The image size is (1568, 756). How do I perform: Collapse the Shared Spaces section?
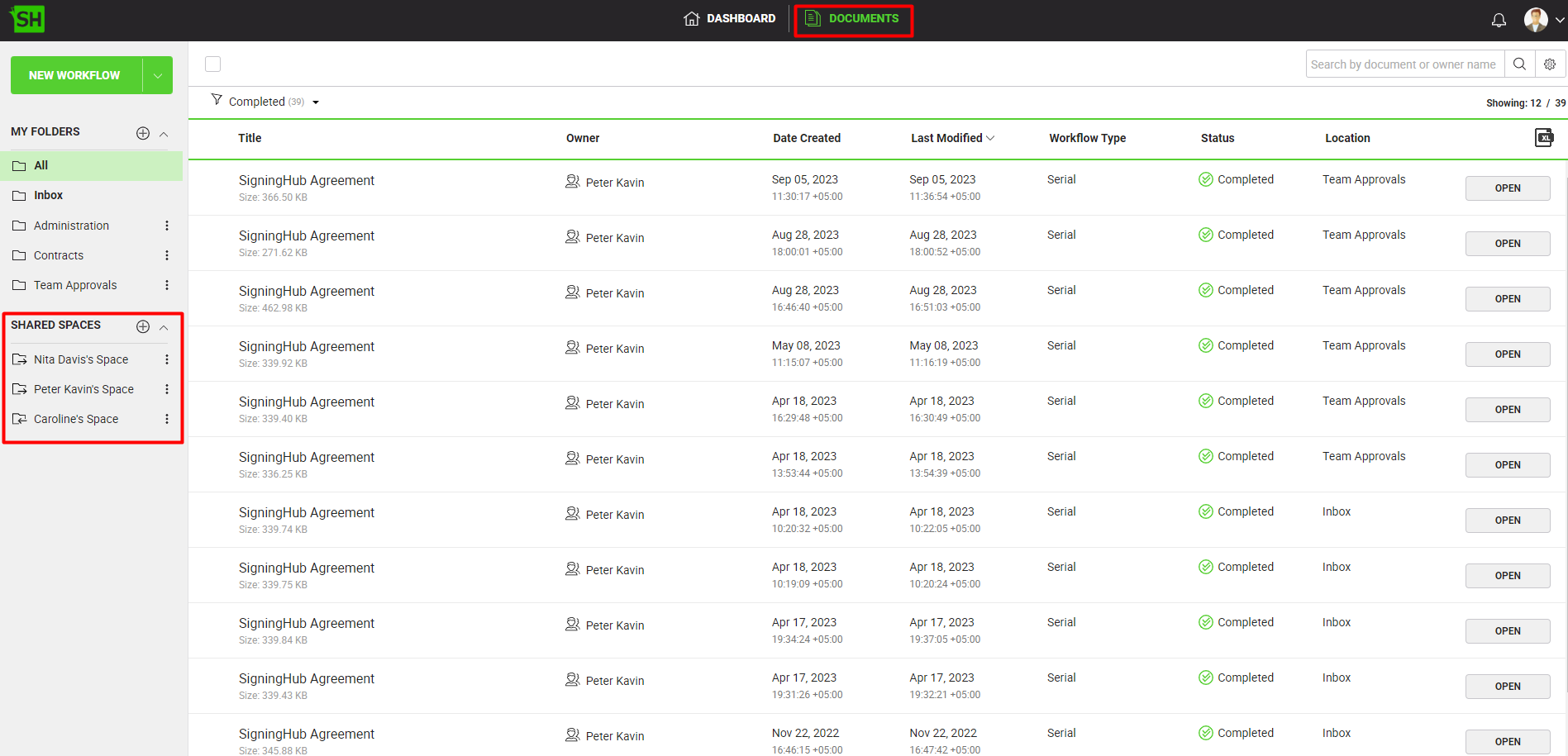tap(164, 327)
